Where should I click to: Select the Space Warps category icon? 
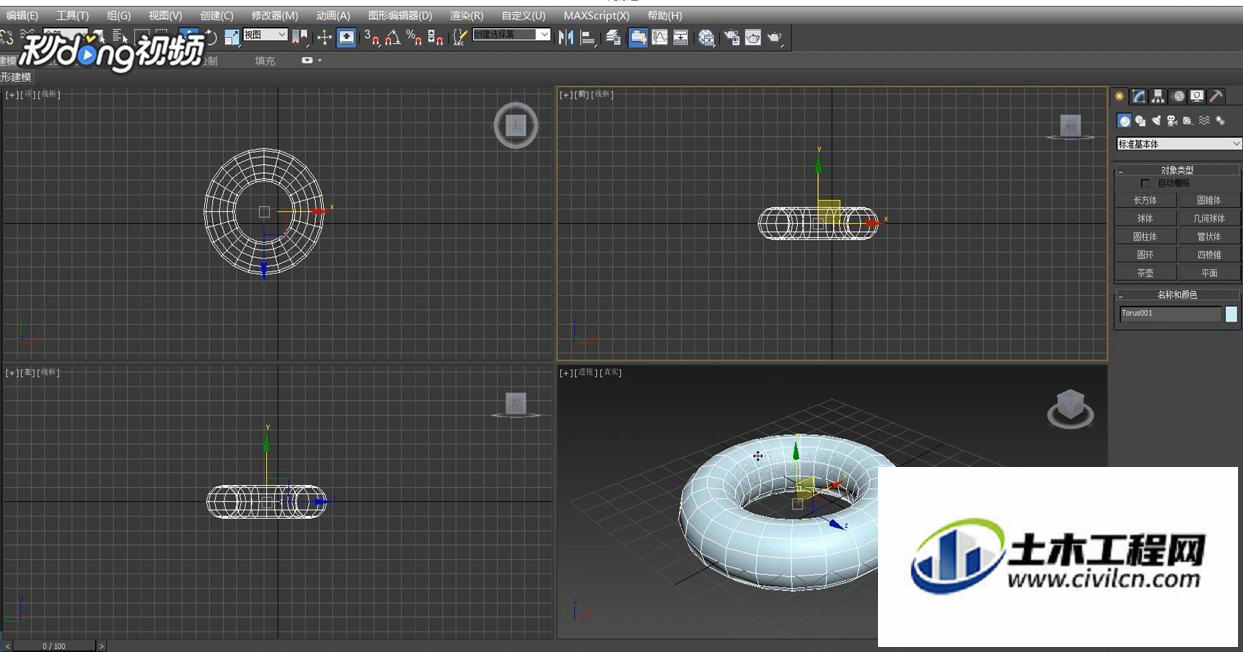pyautogui.click(x=1204, y=120)
